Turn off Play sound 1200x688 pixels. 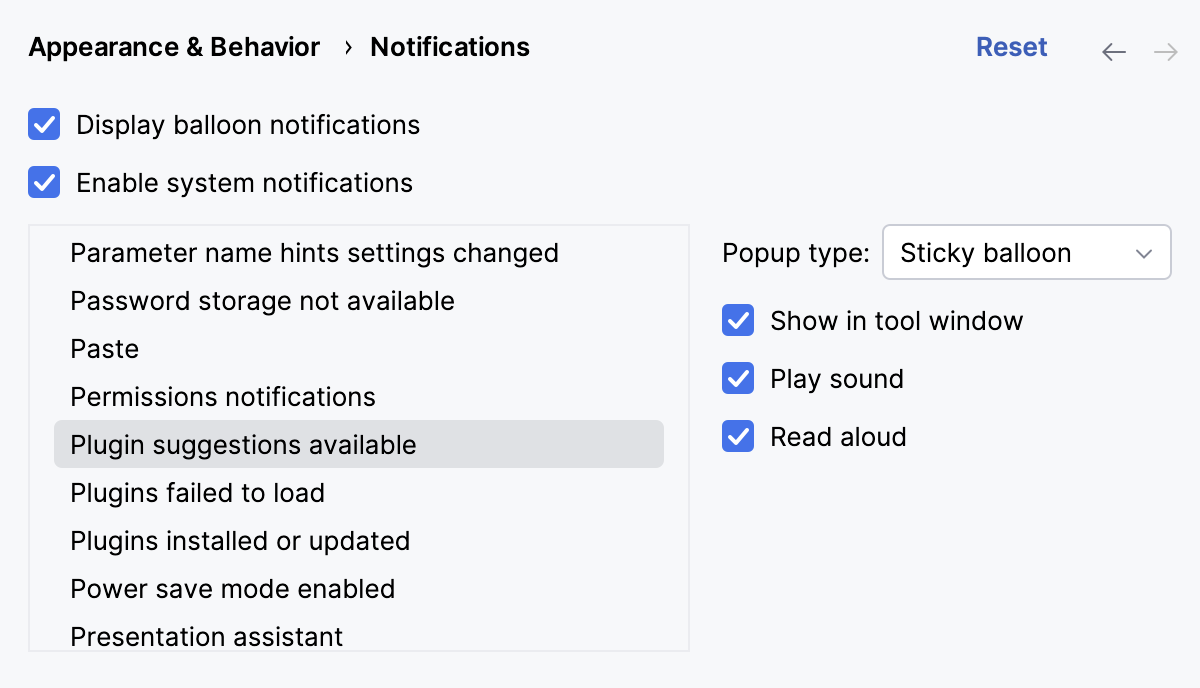(x=737, y=378)
